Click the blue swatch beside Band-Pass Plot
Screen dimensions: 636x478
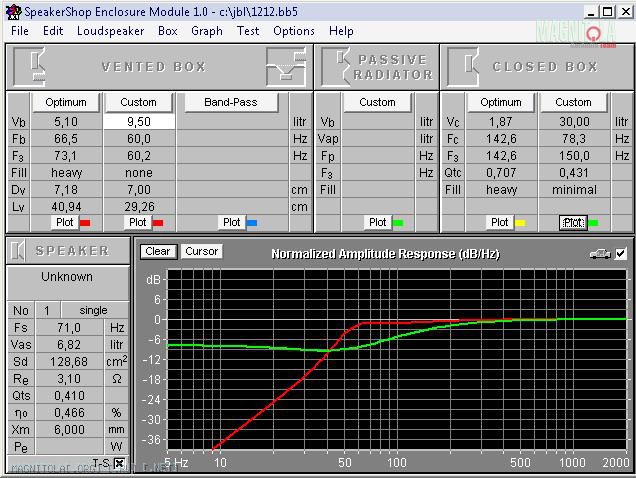pyautogui.click(x=252, y=223)
